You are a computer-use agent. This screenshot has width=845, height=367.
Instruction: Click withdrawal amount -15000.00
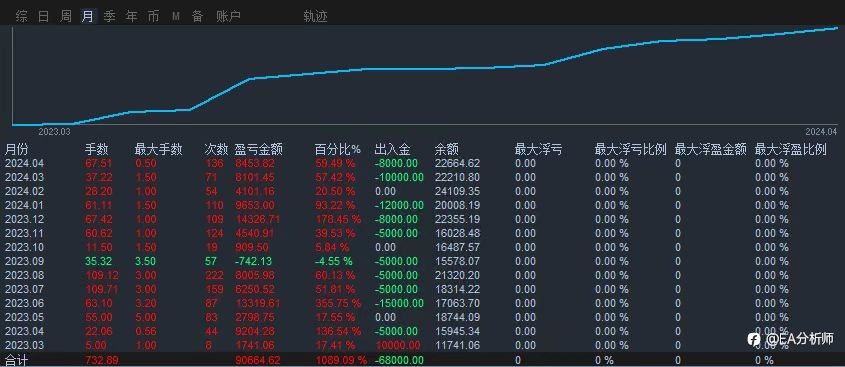coord(399,303)
